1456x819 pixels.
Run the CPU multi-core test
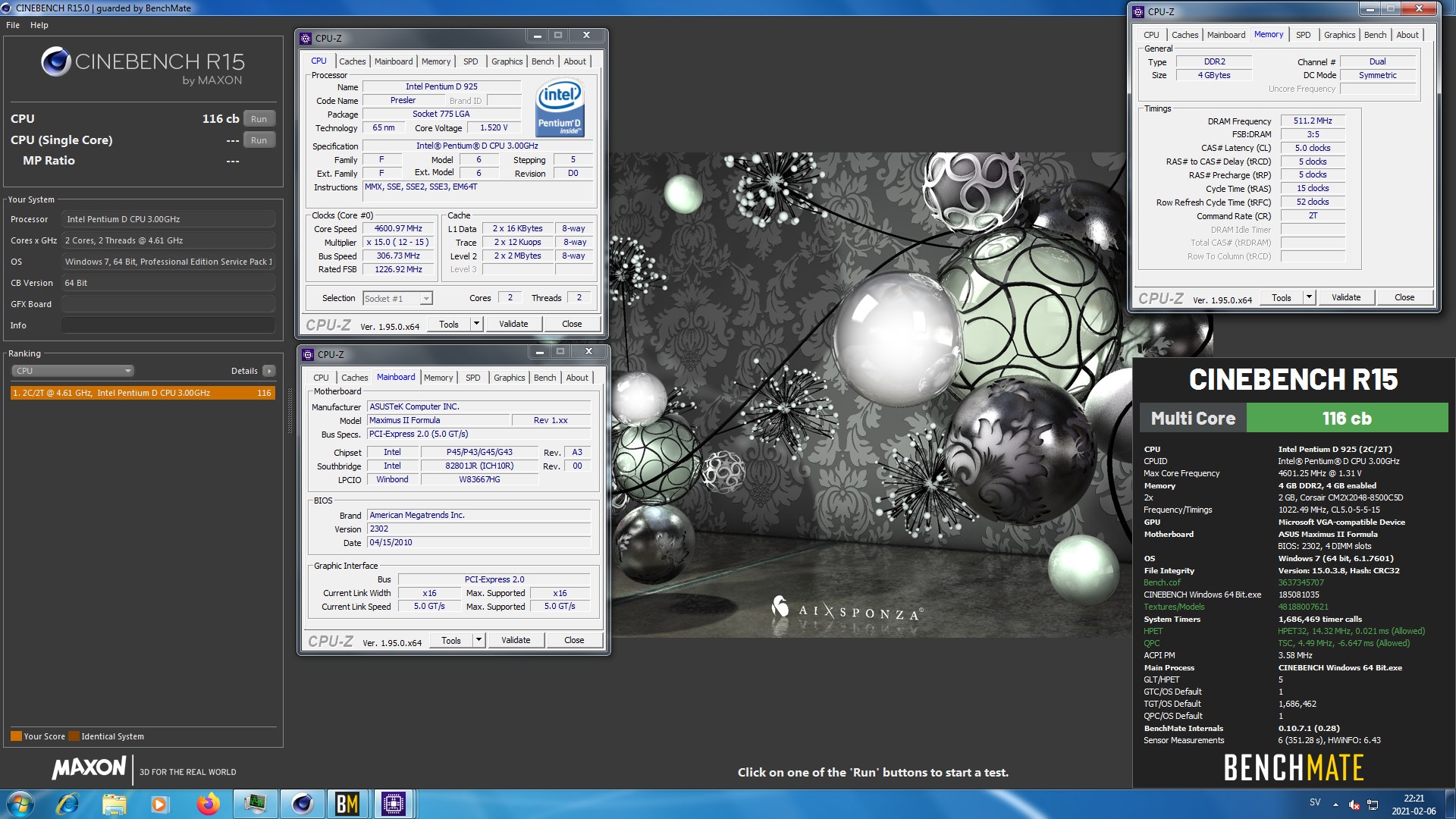(x=259, y=119)
